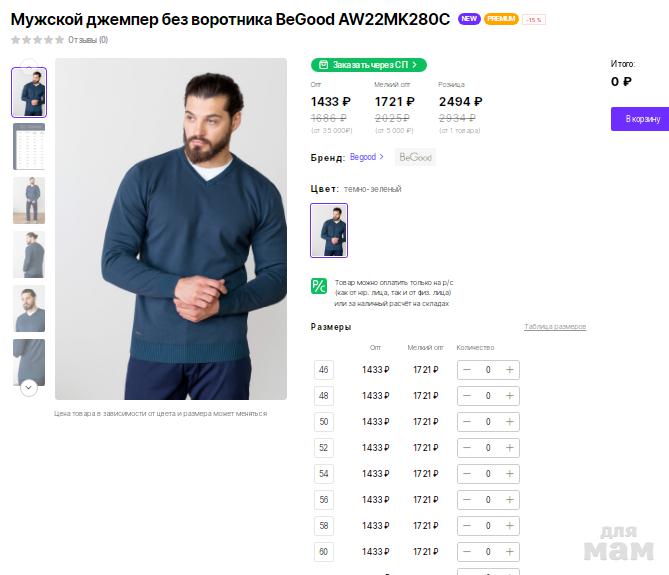Increase quantity for size 52

pyautogui.click(x=510, y=448)
